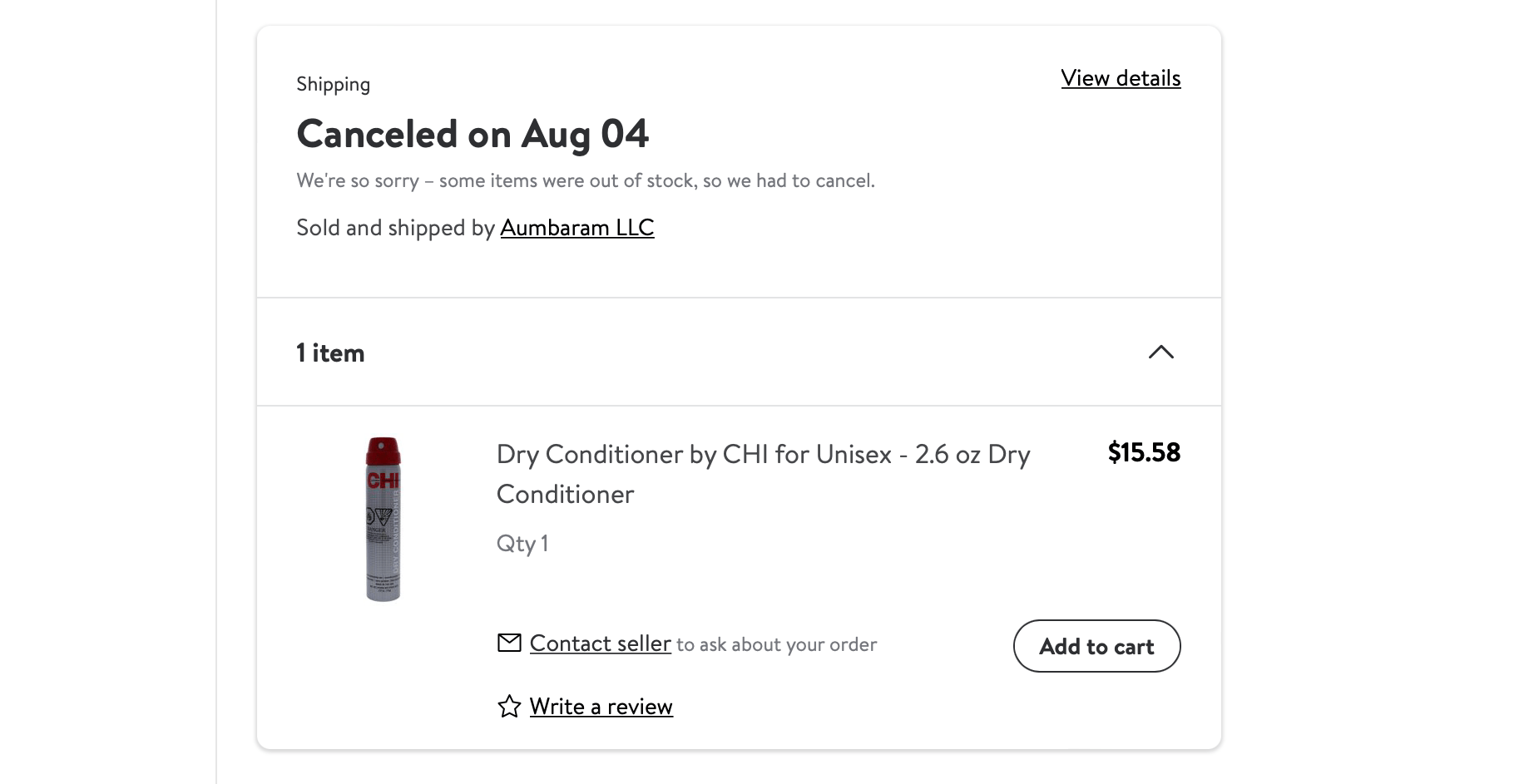Click the Canceled on Aug 04 heading
This screenshot has height=784, width=1534.
(473, 134)
